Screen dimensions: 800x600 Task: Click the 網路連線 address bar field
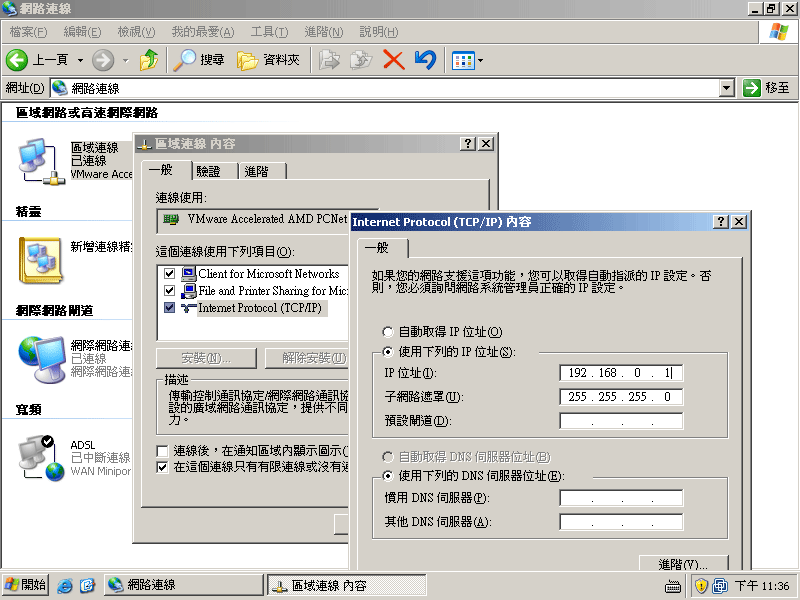[385, 88]
